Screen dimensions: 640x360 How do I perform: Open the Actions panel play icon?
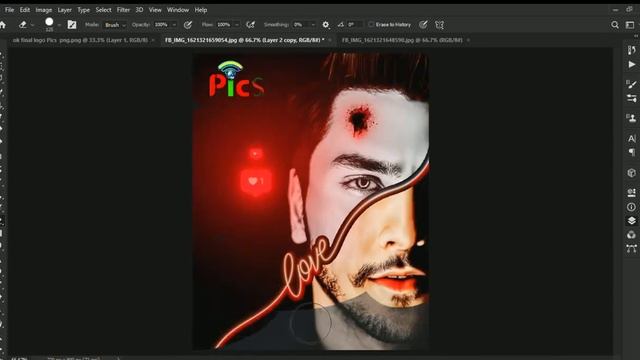(631, 64)
